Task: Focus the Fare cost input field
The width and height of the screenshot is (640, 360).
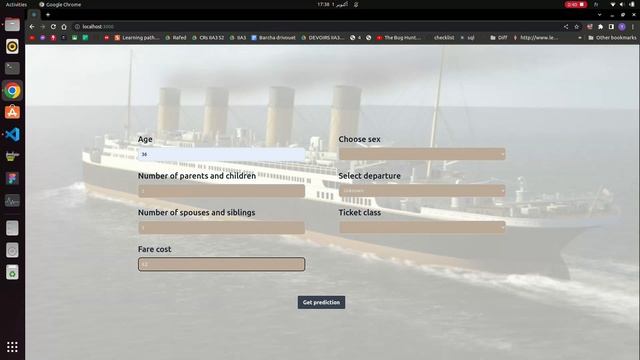Action: point(221,264)
